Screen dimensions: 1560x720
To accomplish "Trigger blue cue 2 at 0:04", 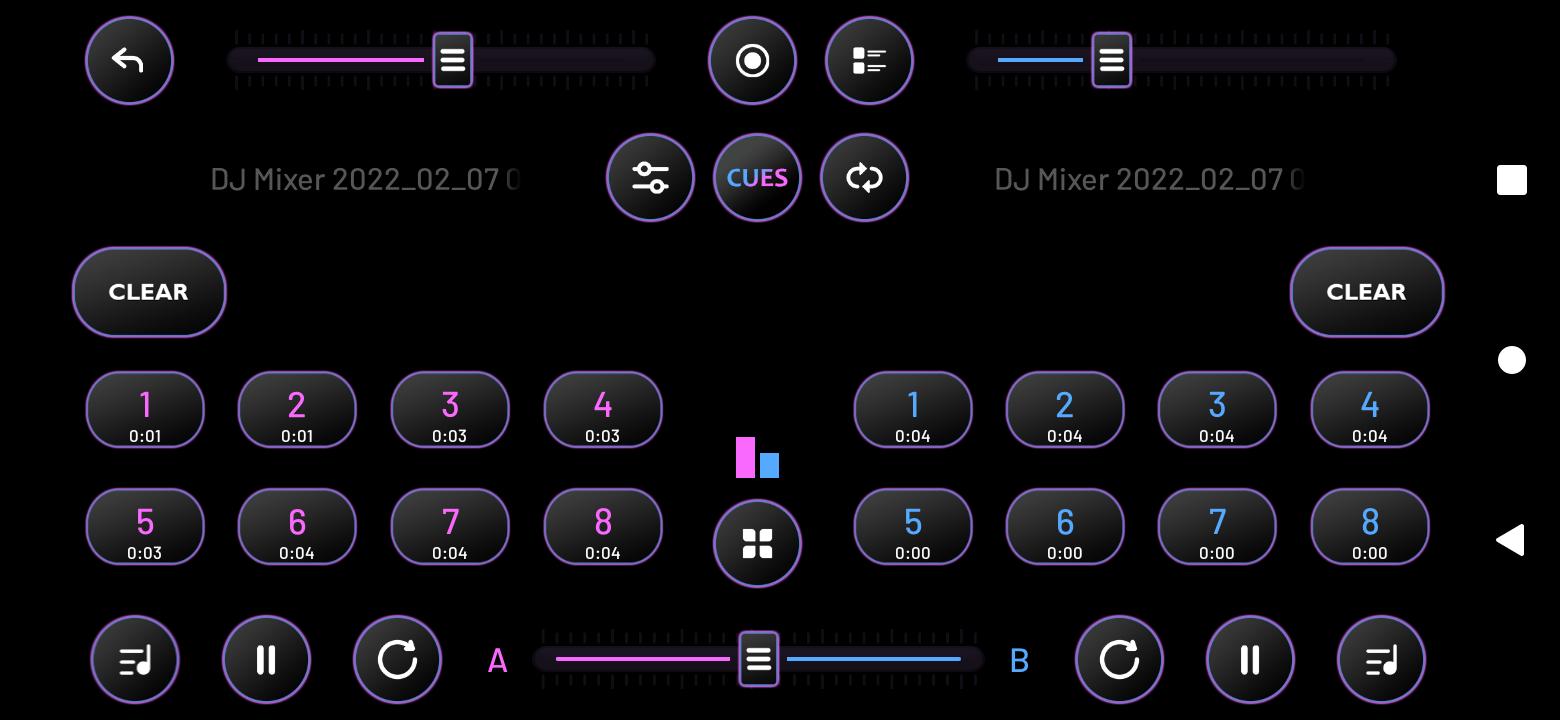I will tap(1065, 410).
